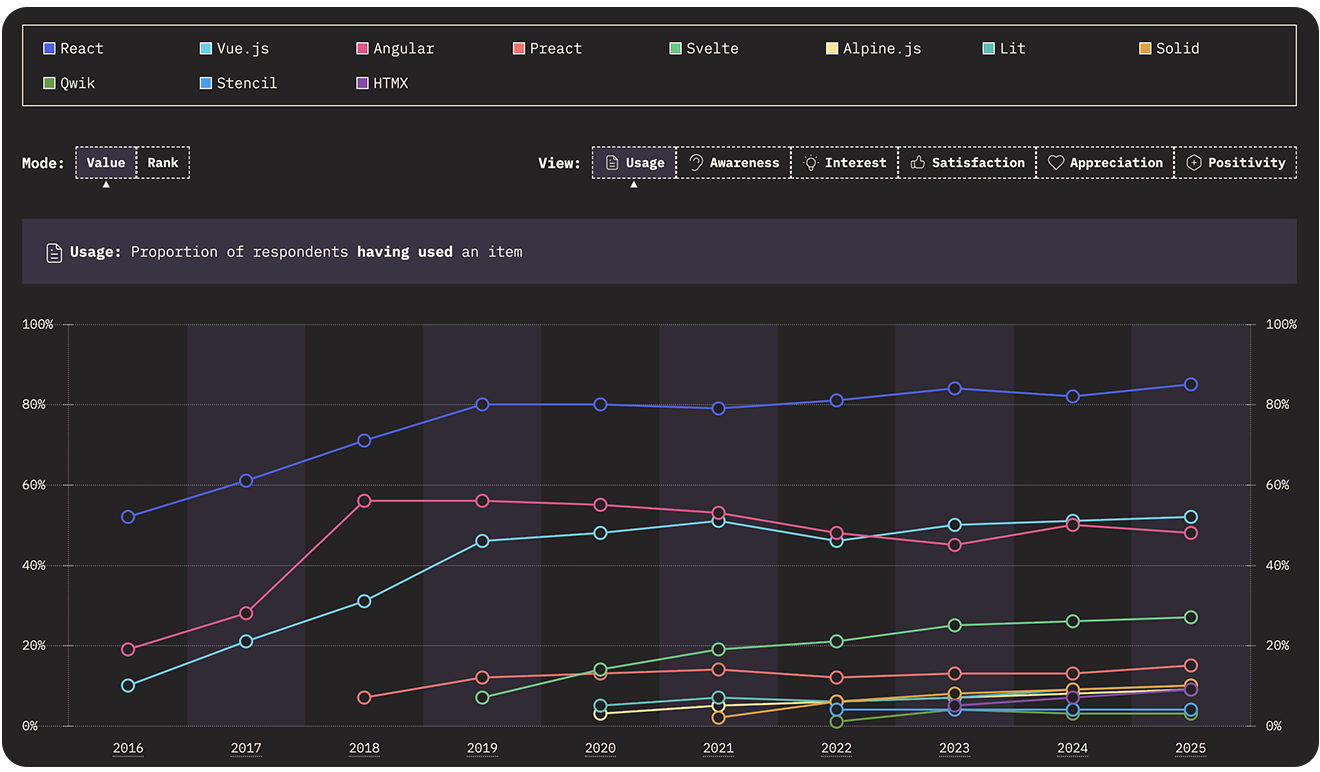The image size is (1320, 772).
Task: Click Angular's 2023 data point
Action: tap(955, 545)
